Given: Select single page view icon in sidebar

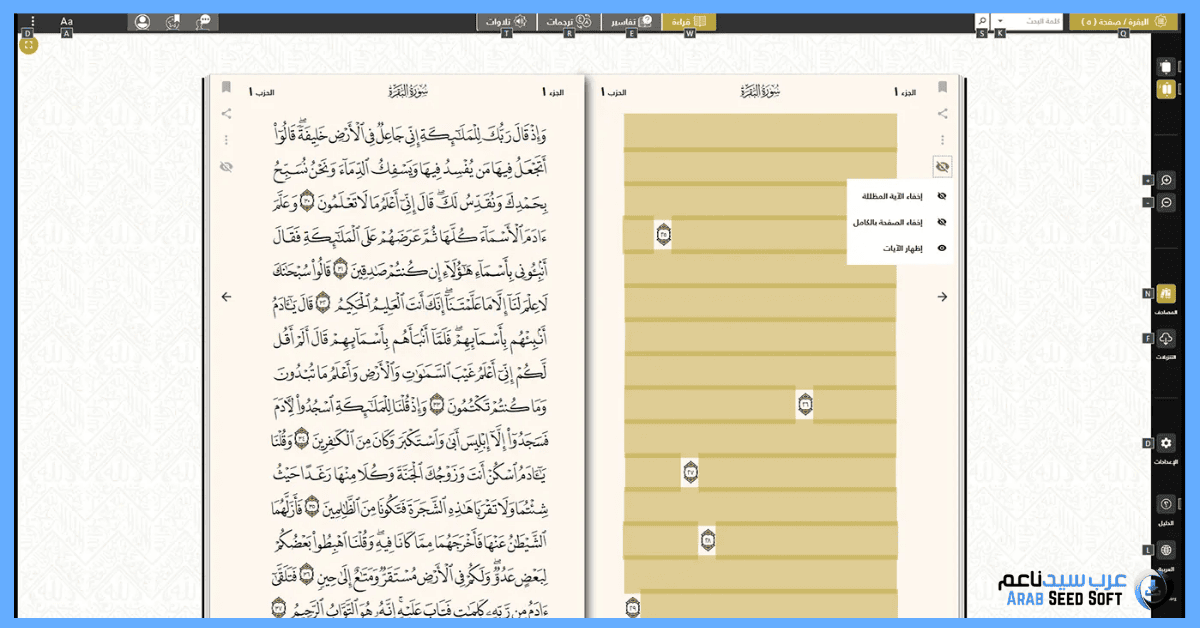Looking at the screenshot, I should tap(1166, 67).
